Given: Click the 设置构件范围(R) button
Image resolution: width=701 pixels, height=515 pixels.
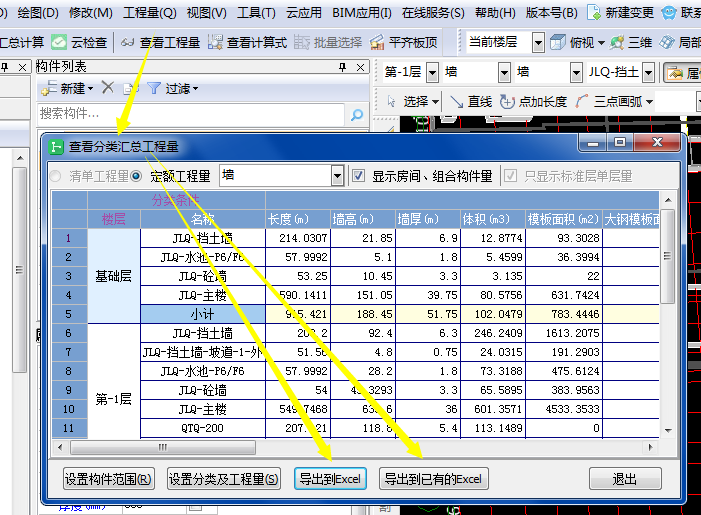Looking at the screenshot, I should point(109,479).
